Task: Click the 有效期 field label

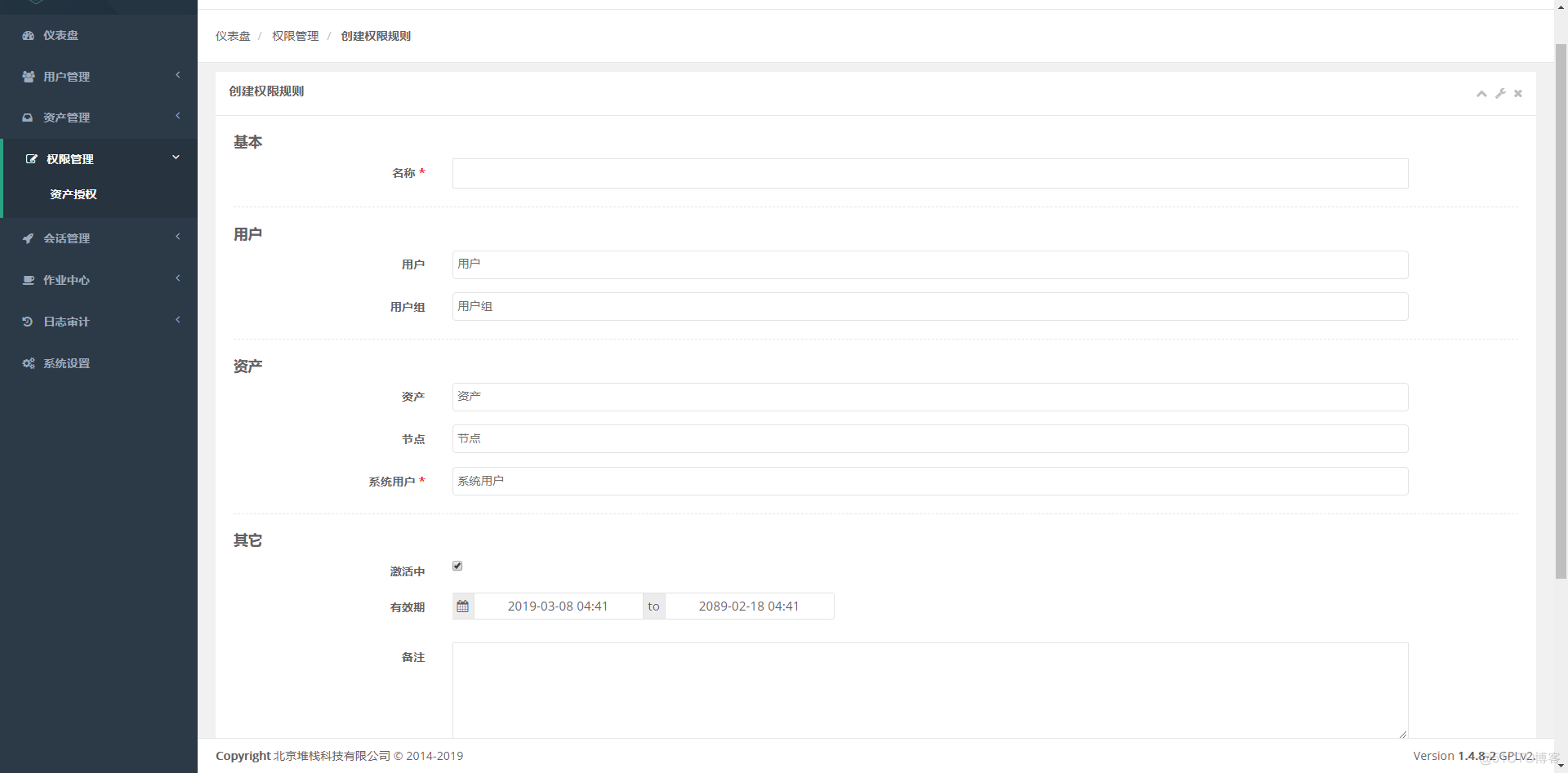Action: tap(408, 607)
